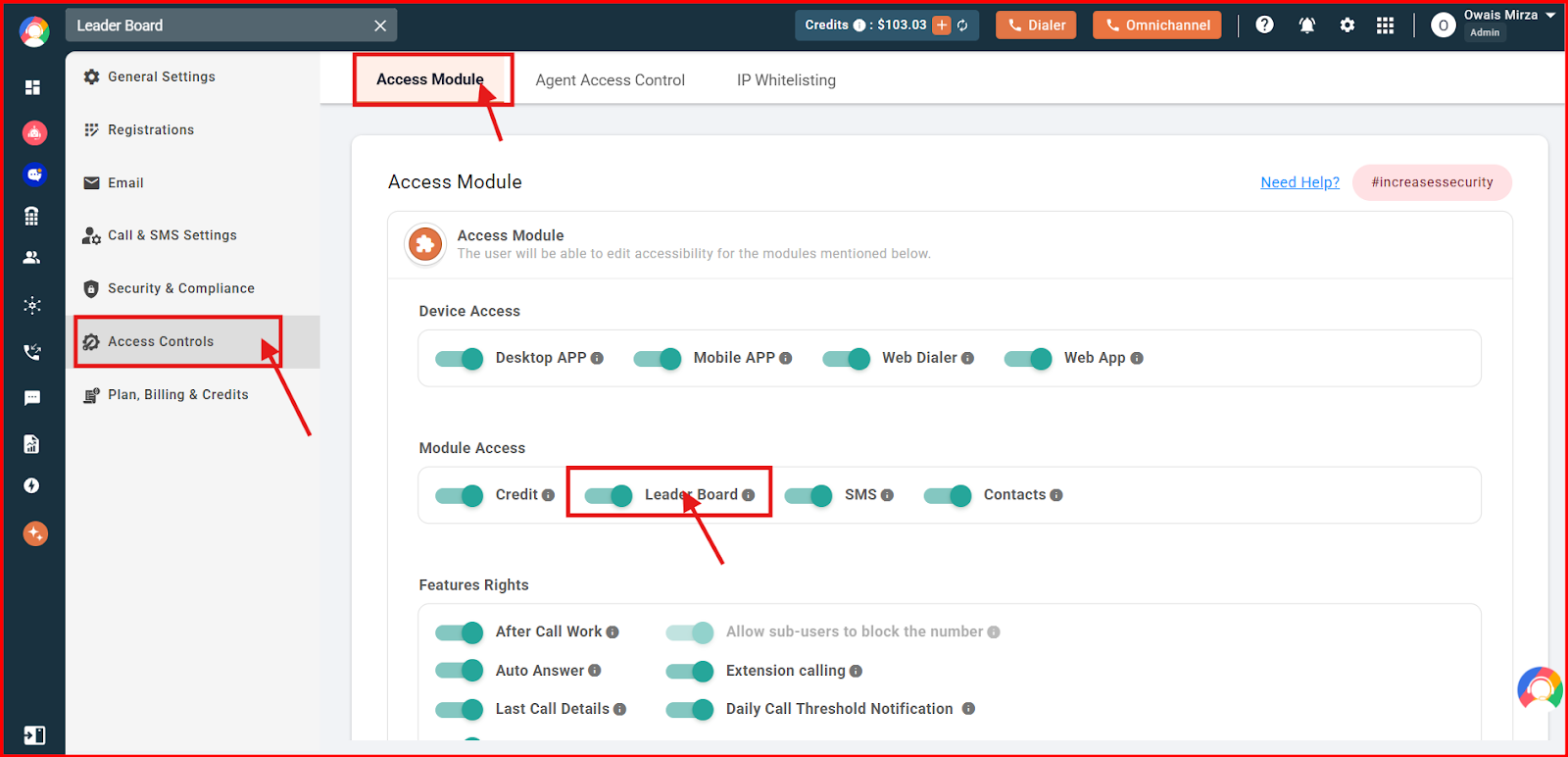
Task: Open the floating chat widget bubble
Action: (1540, 689)
